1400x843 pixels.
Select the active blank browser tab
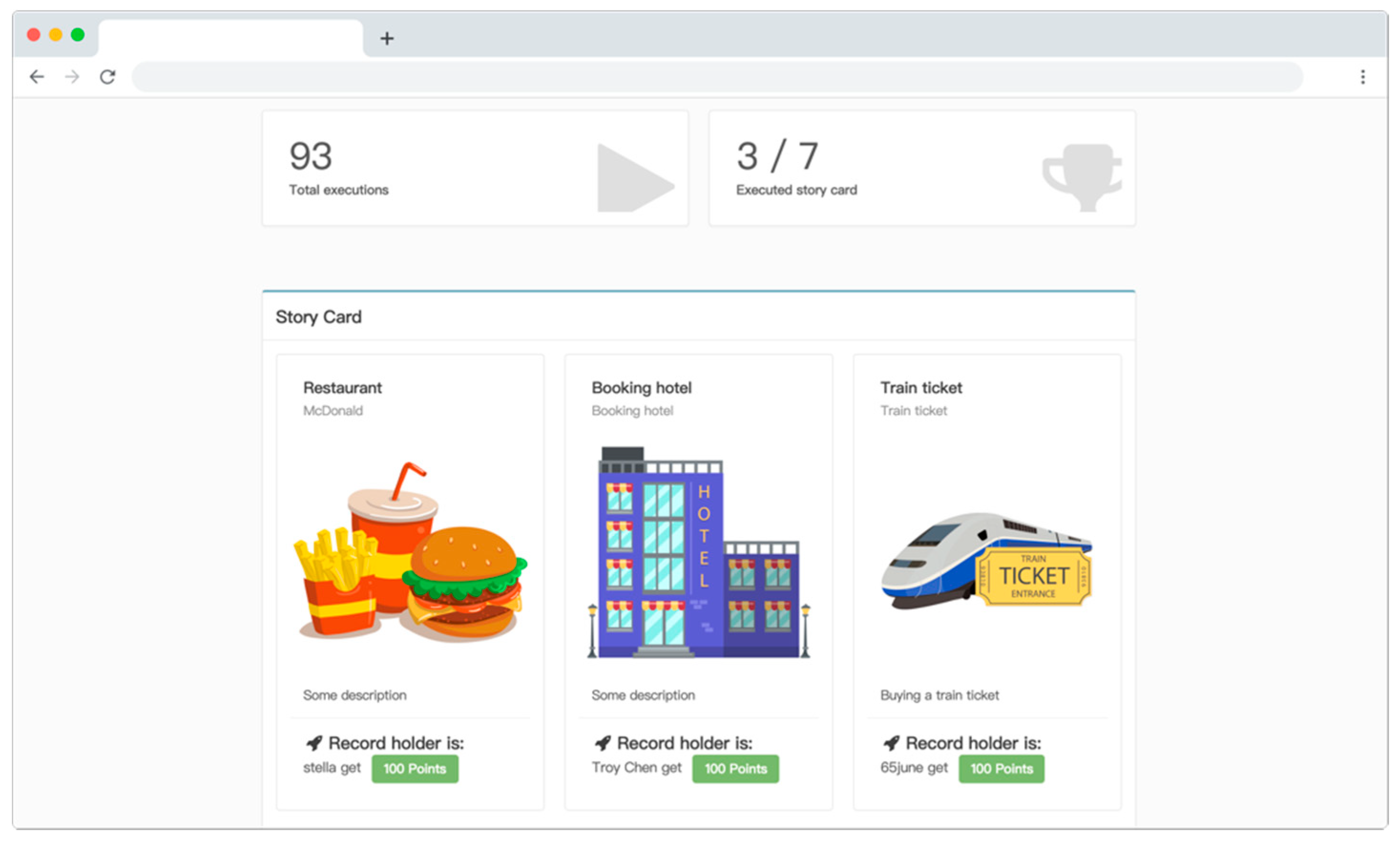230,39
